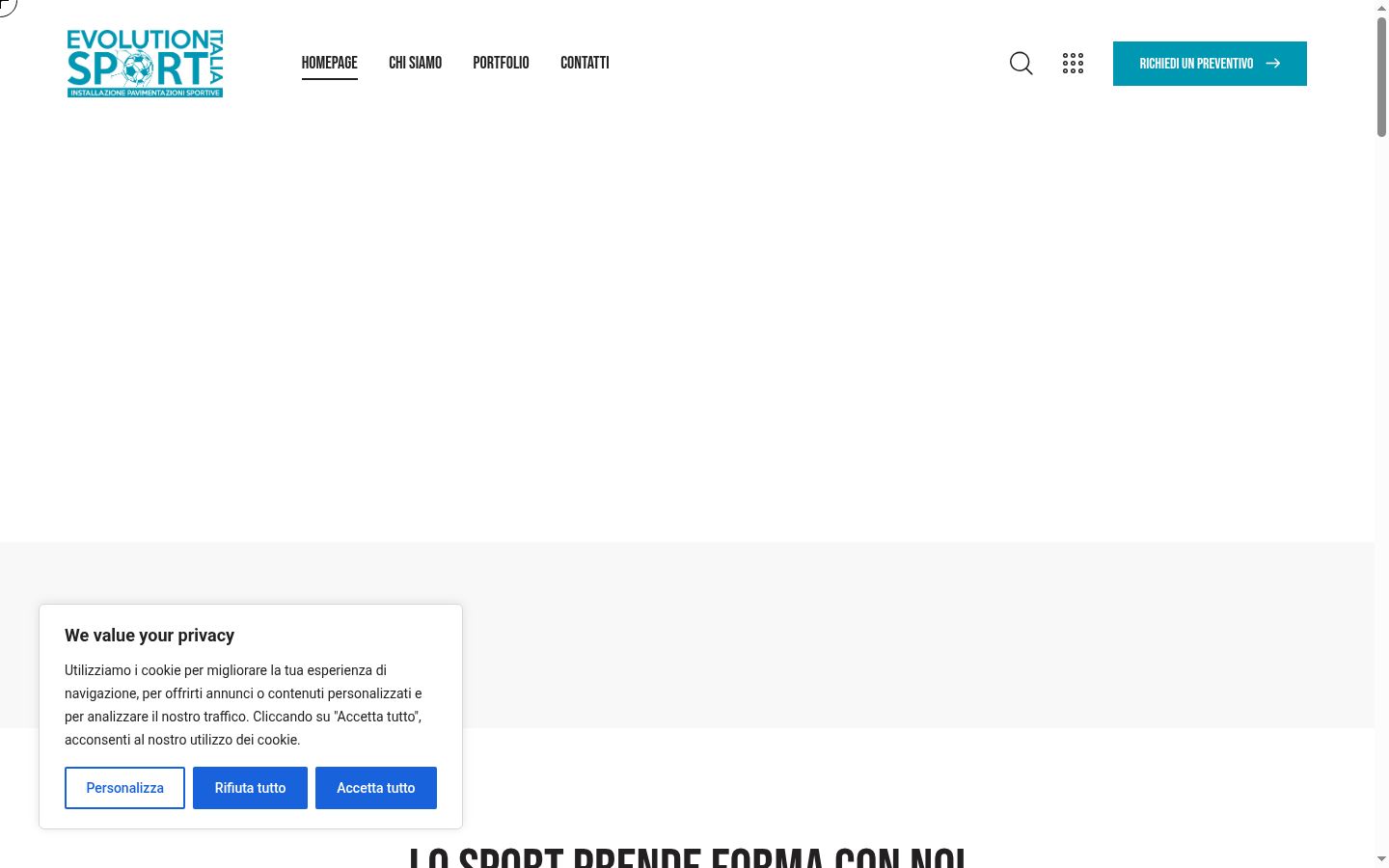Open the Chi Siamo menu item
1389x868 pixels.
click(x=415, y=63)
